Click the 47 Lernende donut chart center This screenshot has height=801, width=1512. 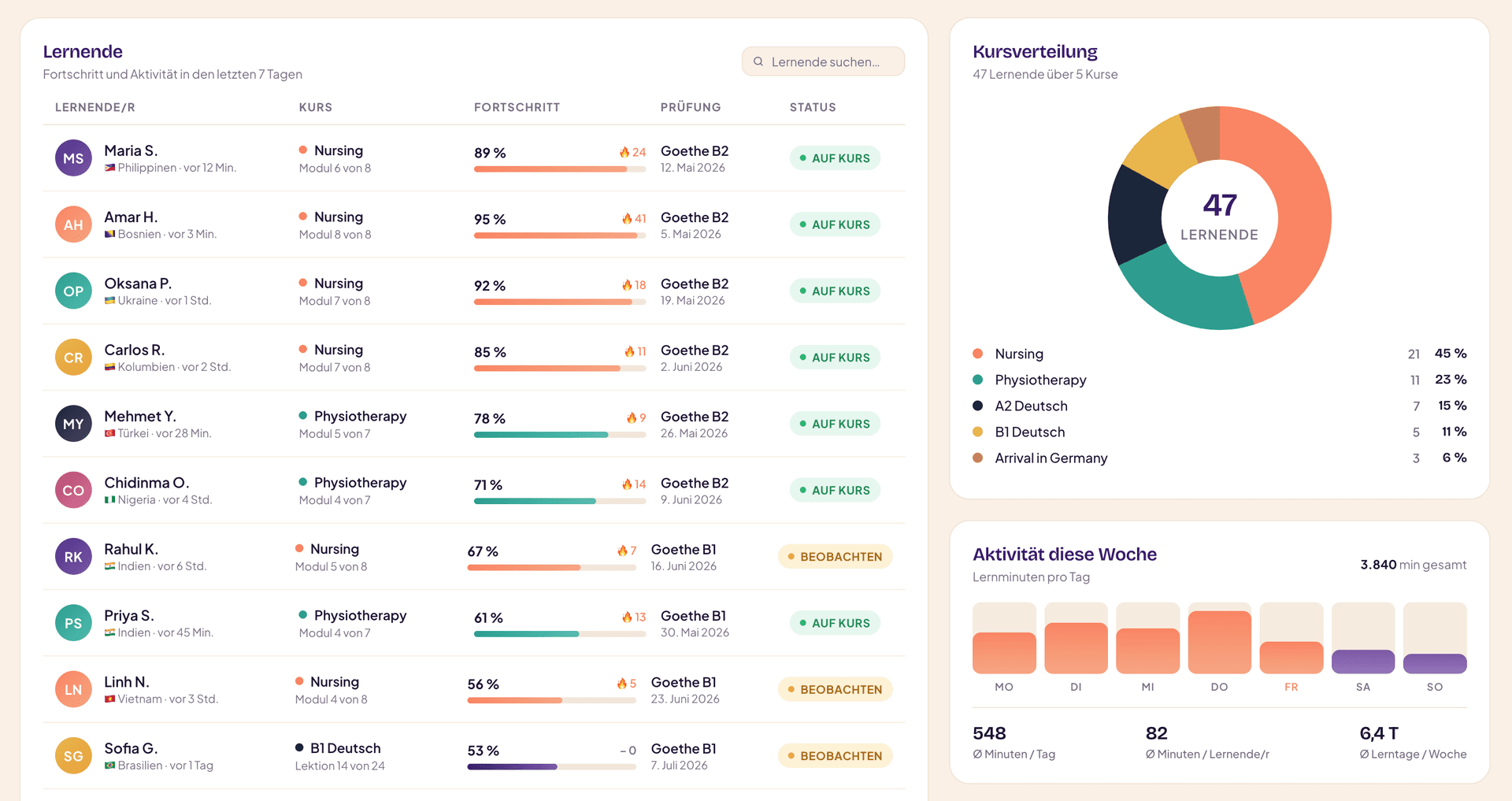pyautogui.click(x=1219, y=217)
